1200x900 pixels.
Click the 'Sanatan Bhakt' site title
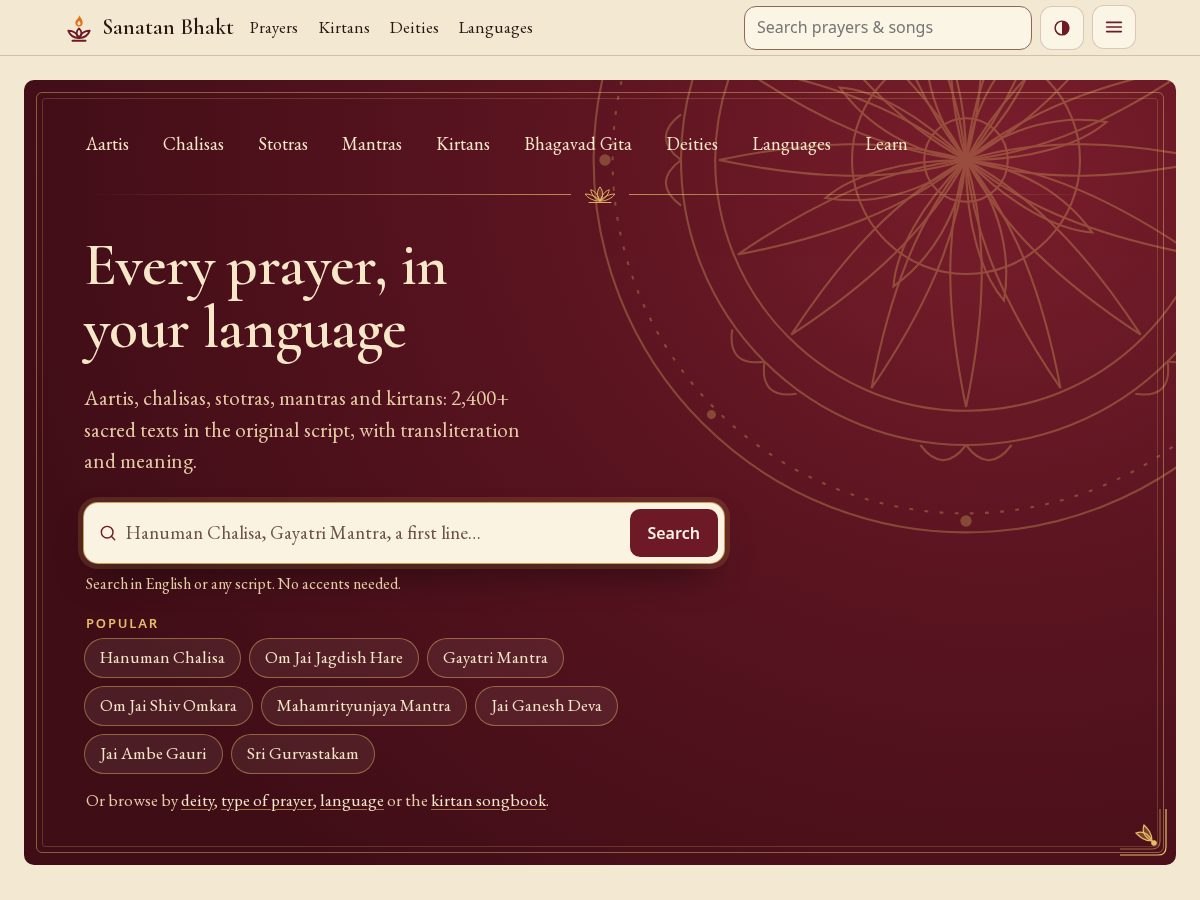pos(168,27)
